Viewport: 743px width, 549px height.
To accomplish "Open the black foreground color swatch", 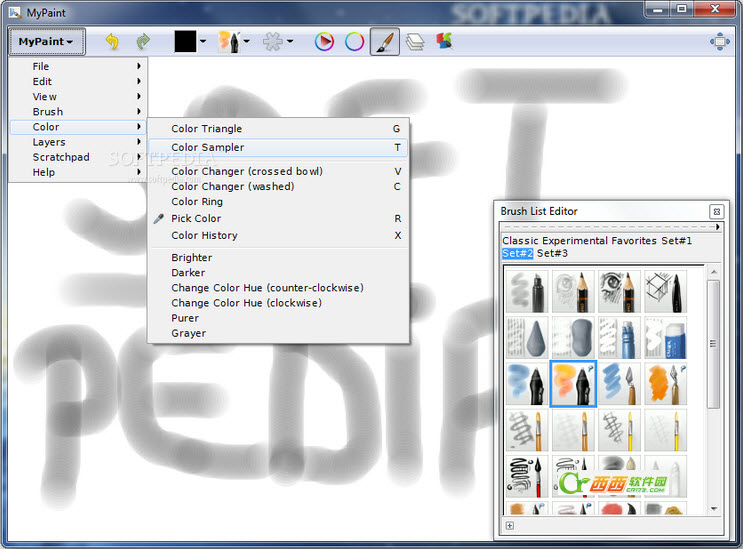I will (185, 42).
